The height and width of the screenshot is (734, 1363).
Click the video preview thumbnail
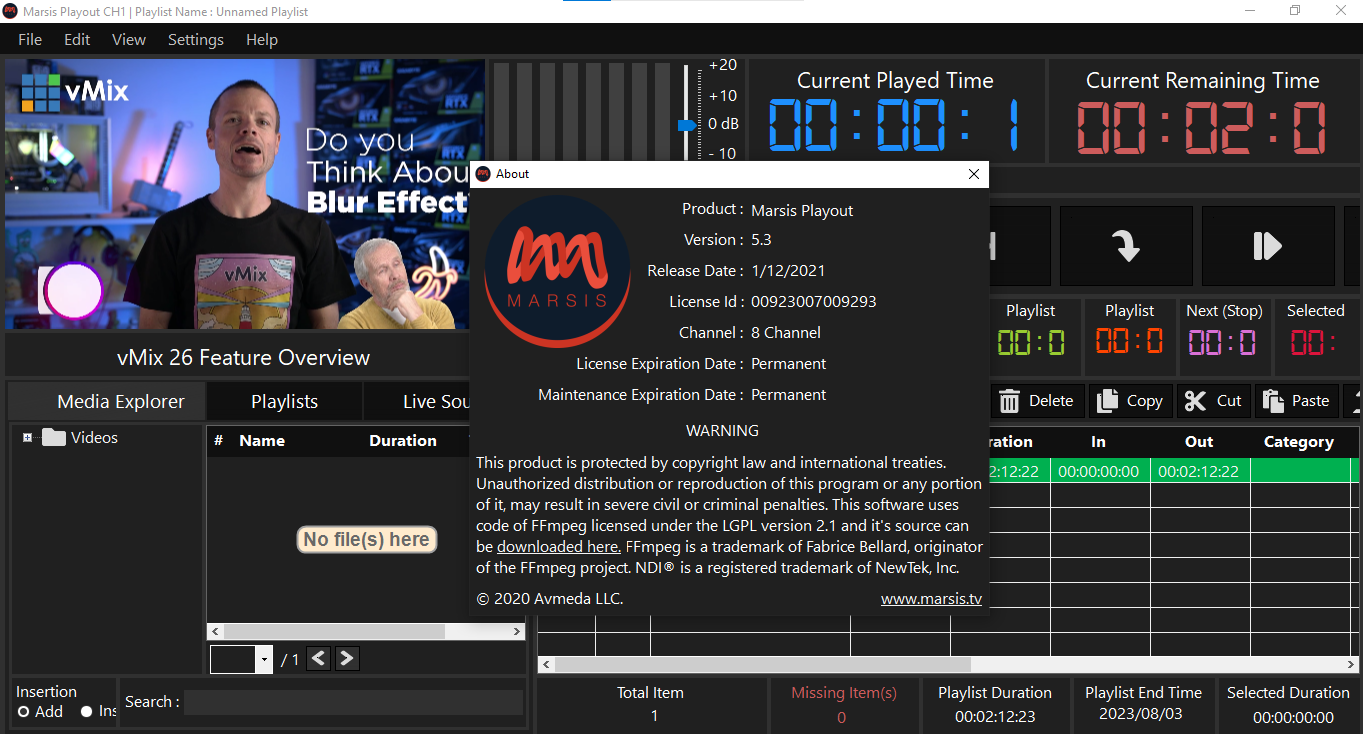click(243, 194)
